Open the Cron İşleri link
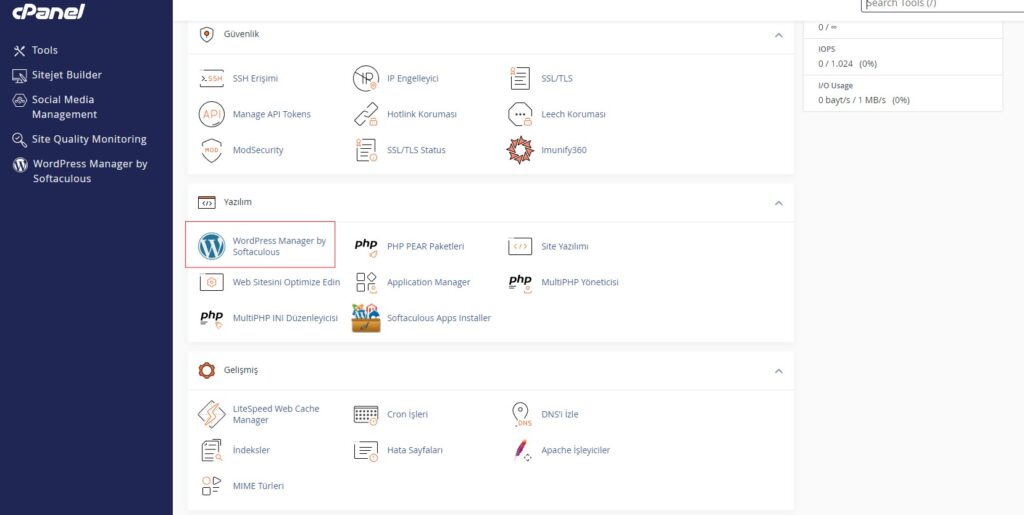This screenshot has width=1024, height=515. (408, 414)
